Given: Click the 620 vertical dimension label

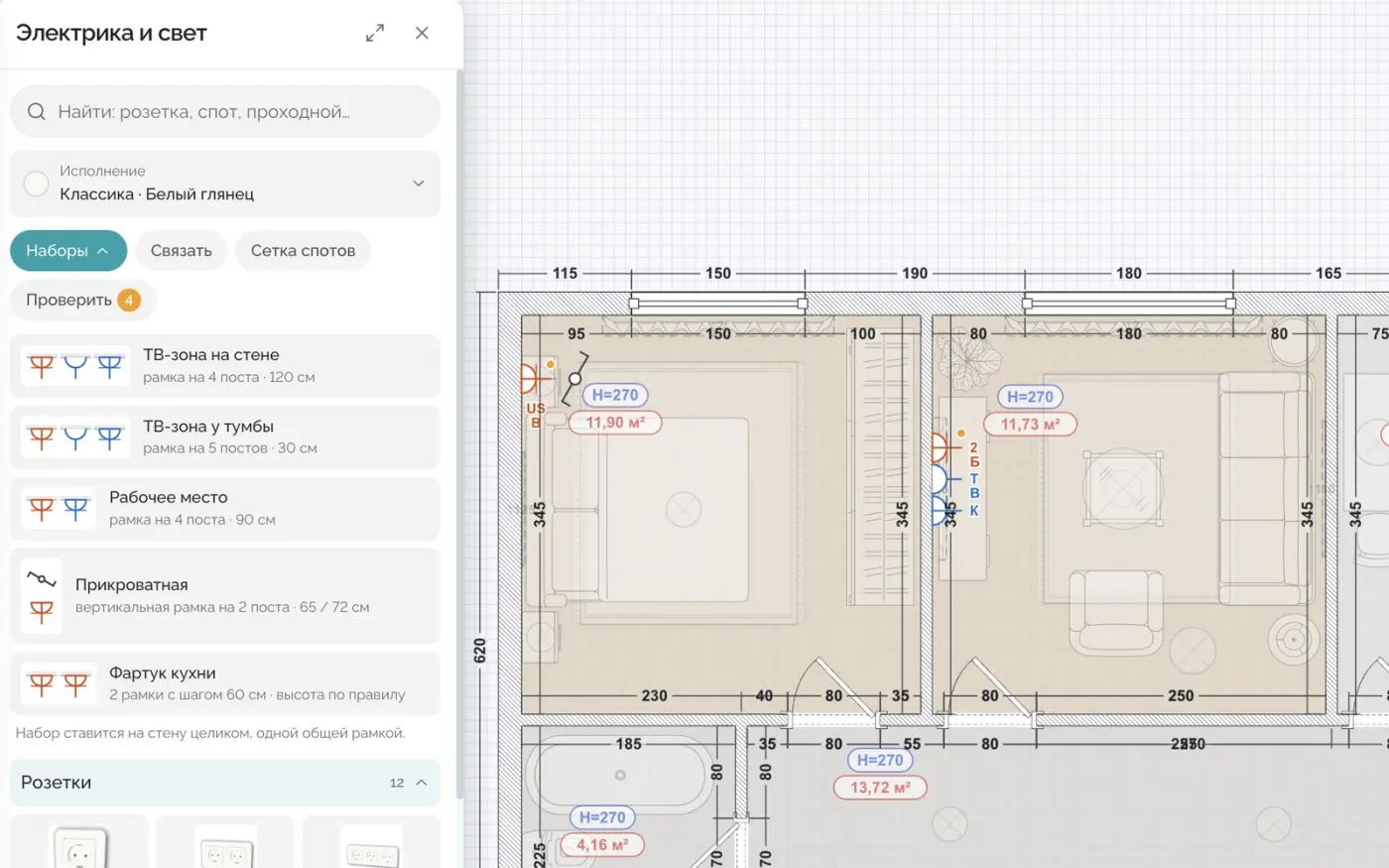Looking at the screenshot, I should tap(480, 651).
